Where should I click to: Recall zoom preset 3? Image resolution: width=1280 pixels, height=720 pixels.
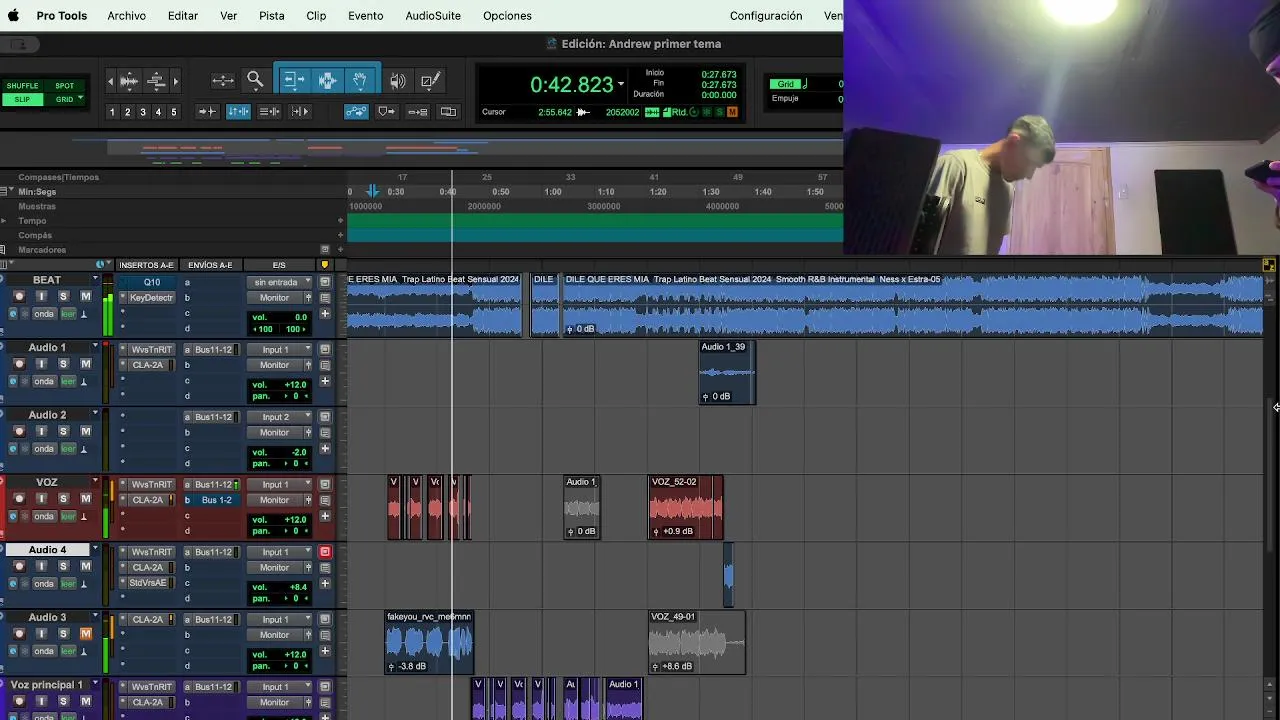click(x=143, y=112)
